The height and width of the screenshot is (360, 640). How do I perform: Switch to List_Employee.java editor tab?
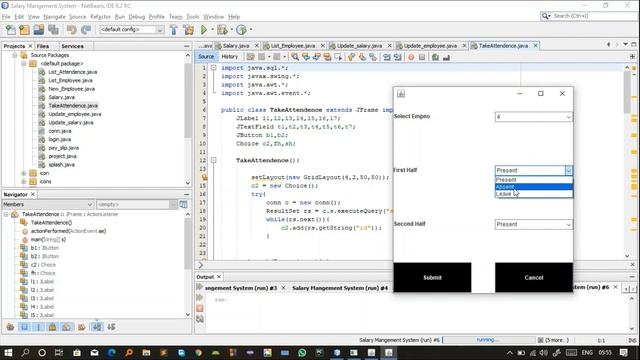(x=293, y=46)
